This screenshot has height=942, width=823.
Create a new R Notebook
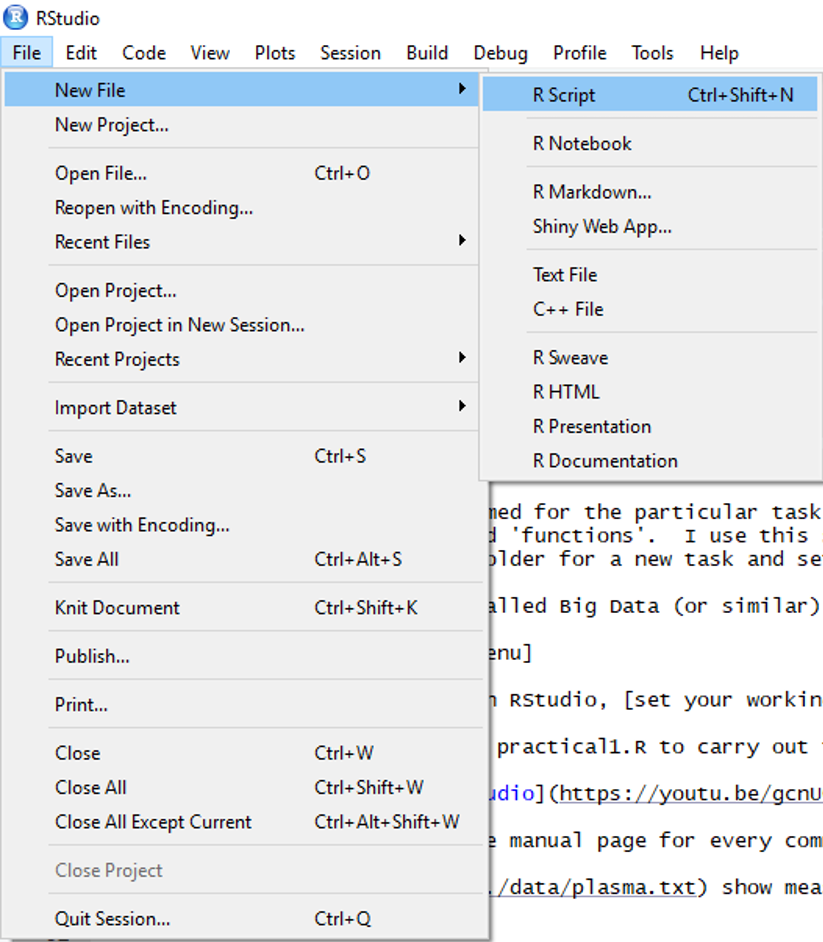point(582,144)
